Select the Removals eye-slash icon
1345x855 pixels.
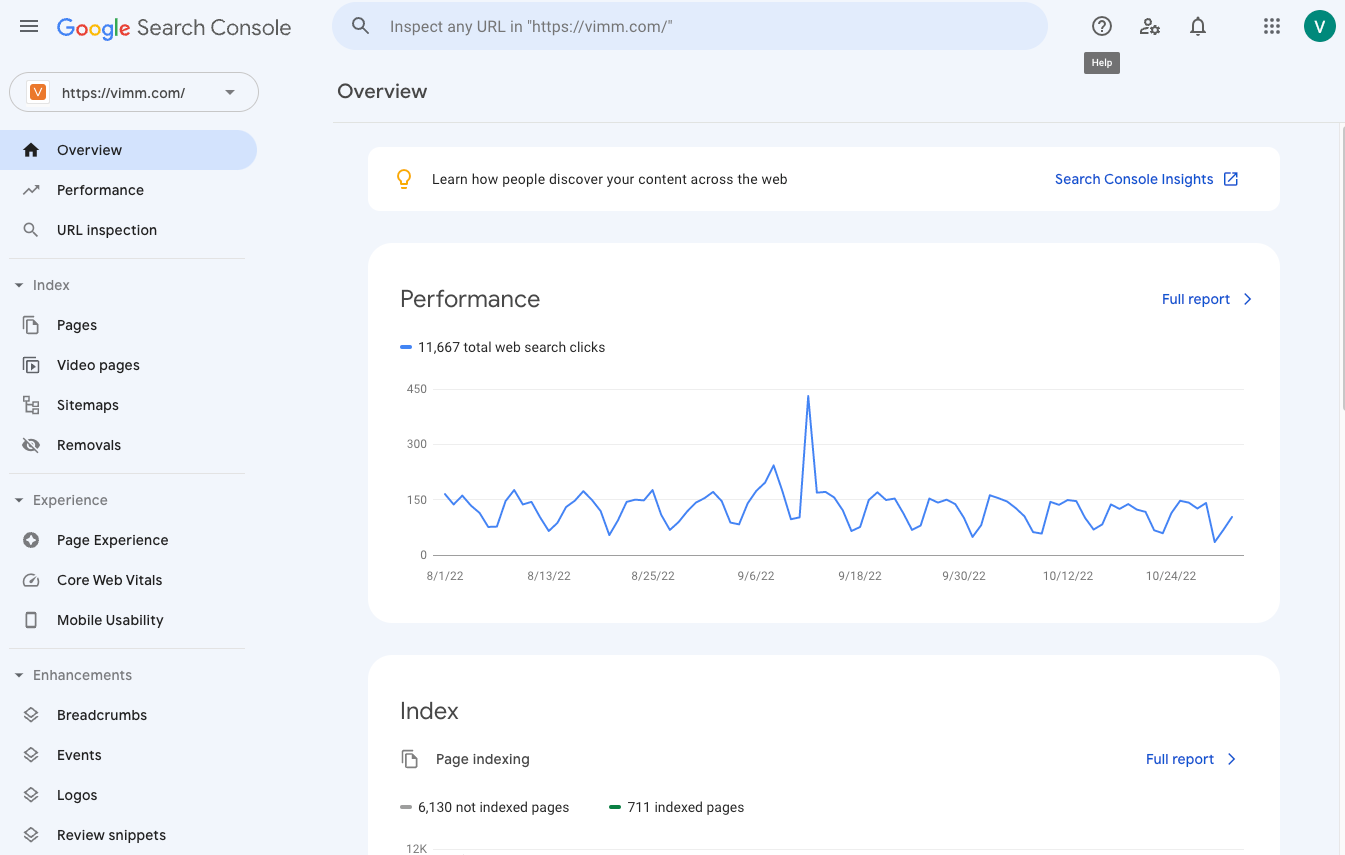click(31, 444)
